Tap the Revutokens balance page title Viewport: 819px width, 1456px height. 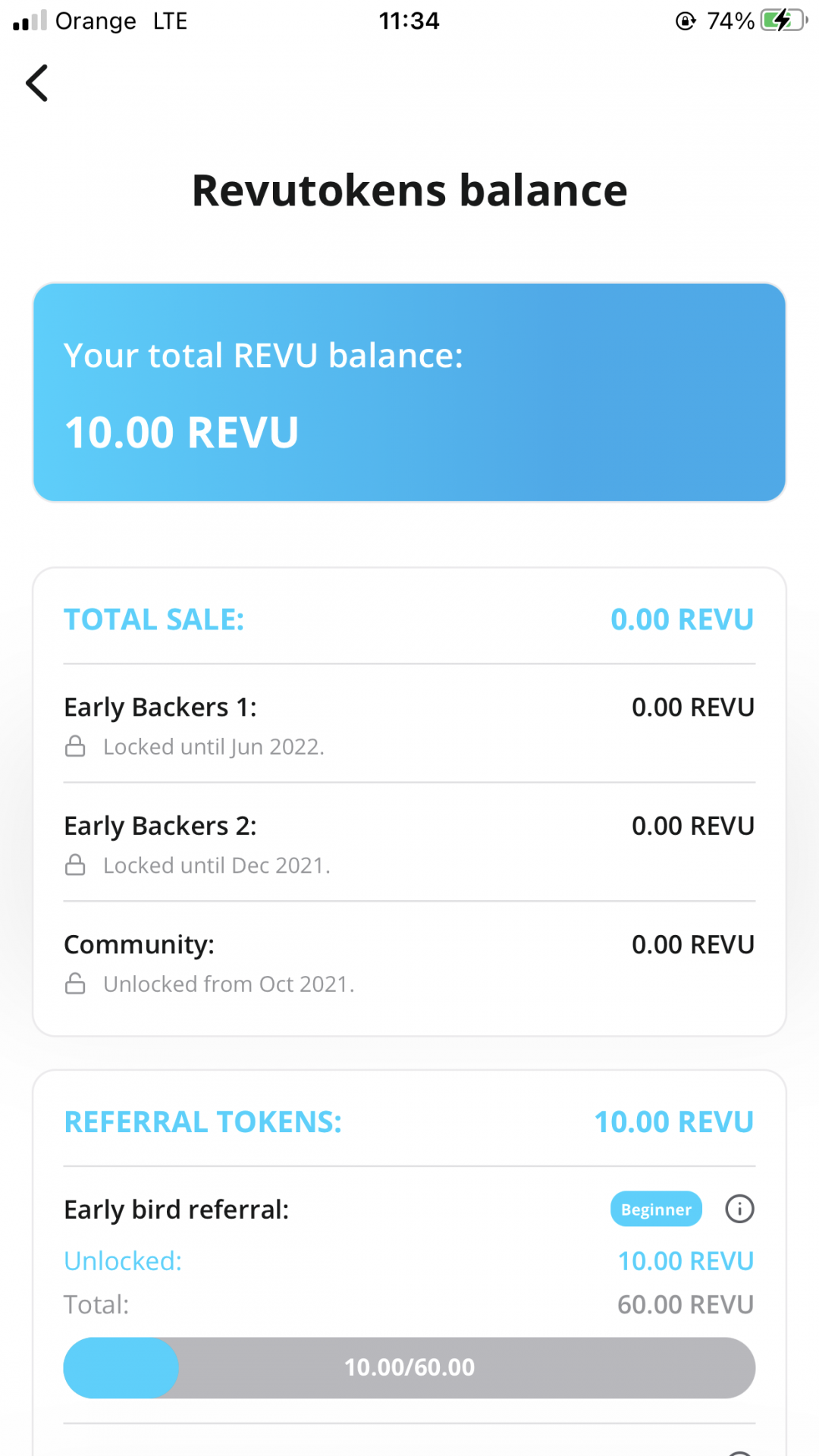point(409,190)
